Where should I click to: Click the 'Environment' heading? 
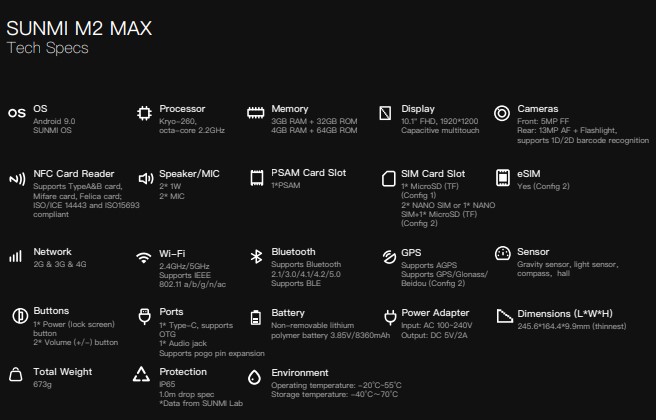300,373
